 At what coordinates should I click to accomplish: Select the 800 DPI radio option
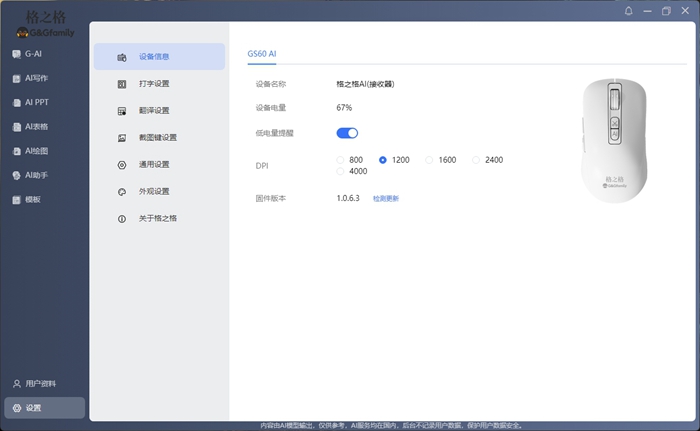point(342,160)
